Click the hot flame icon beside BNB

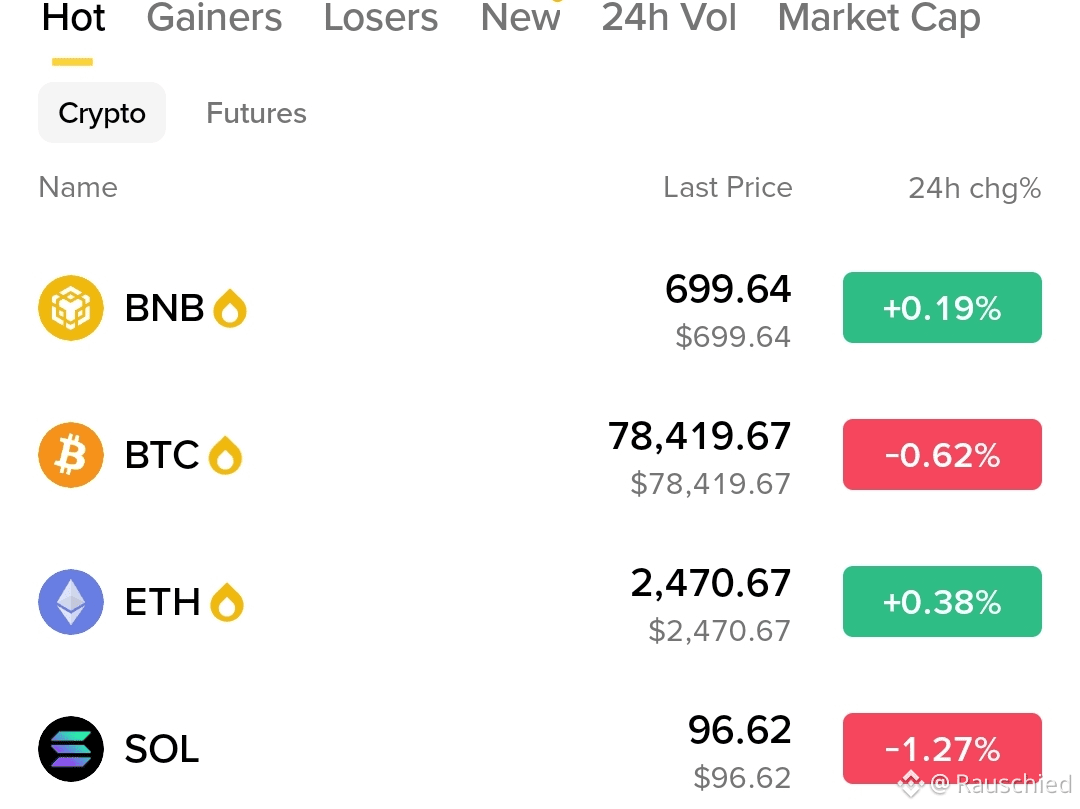230,308
